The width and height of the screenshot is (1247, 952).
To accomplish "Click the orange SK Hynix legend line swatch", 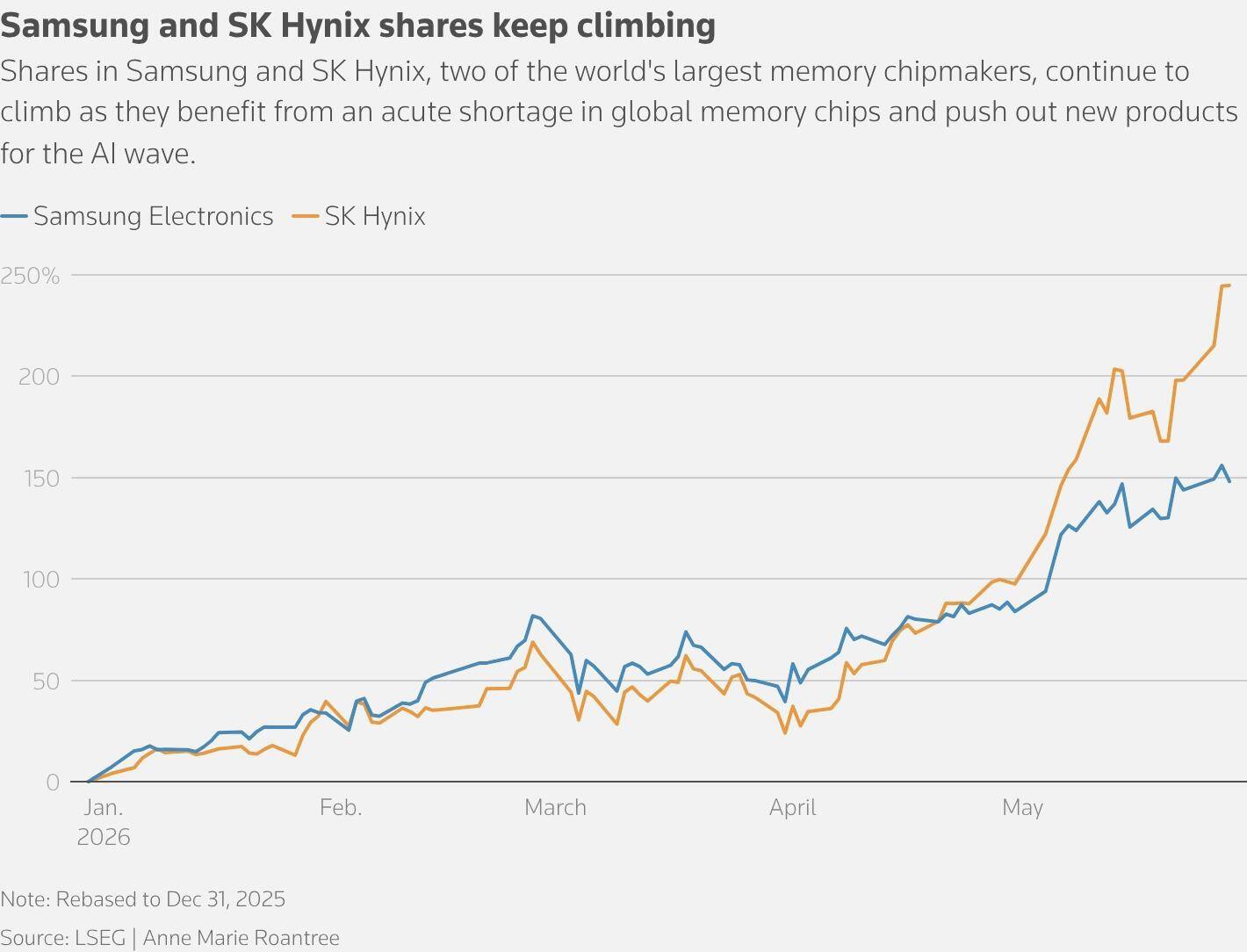I will tap(306, 216).
